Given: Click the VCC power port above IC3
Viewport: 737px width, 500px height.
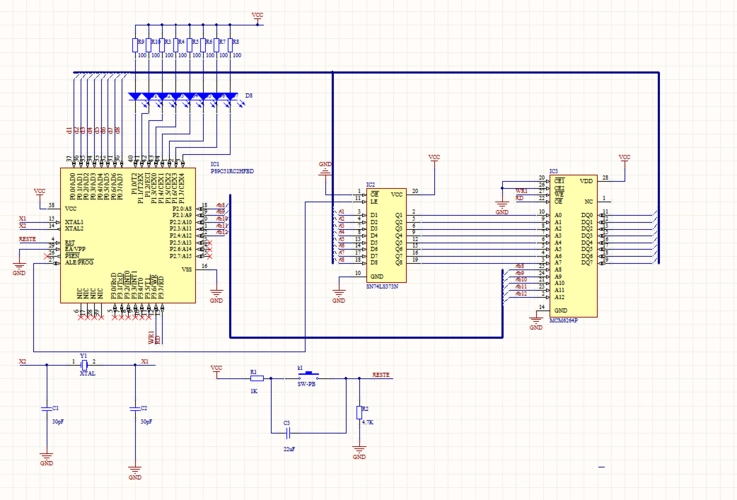Looking at the screenshot, I should [x=624, y=158].
